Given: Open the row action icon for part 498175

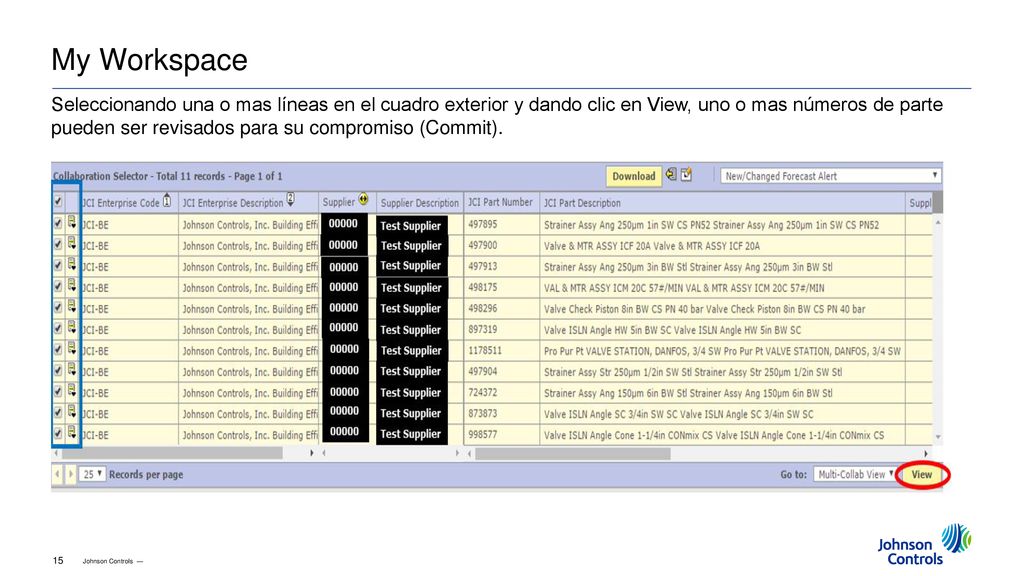Looking at the screenshot, I should tap(72, 286).
